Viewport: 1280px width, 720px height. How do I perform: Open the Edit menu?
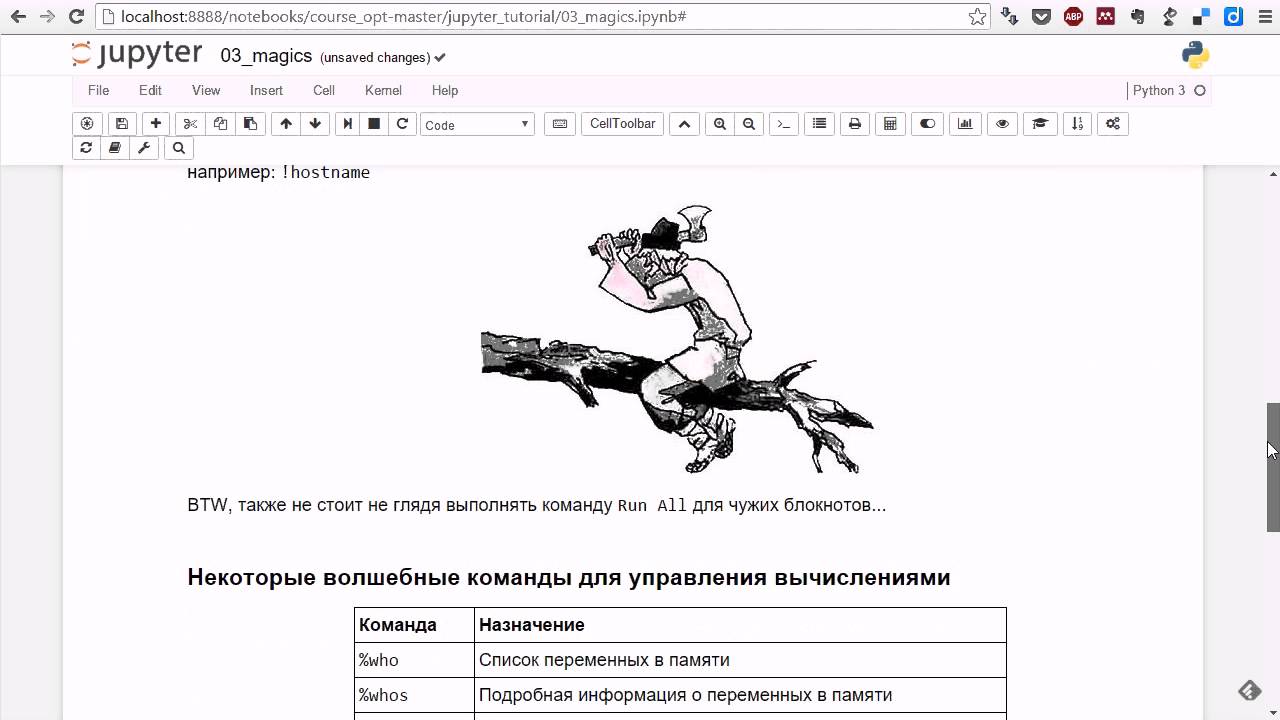(x=150, y=90)
